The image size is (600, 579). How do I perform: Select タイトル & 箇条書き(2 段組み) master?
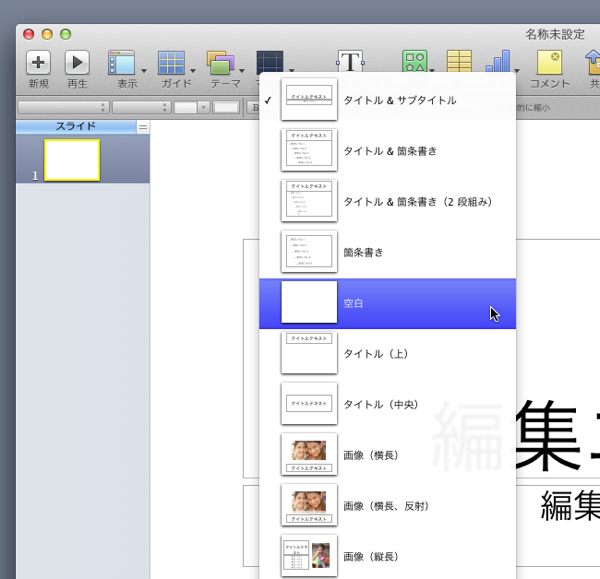click(387, 202)
